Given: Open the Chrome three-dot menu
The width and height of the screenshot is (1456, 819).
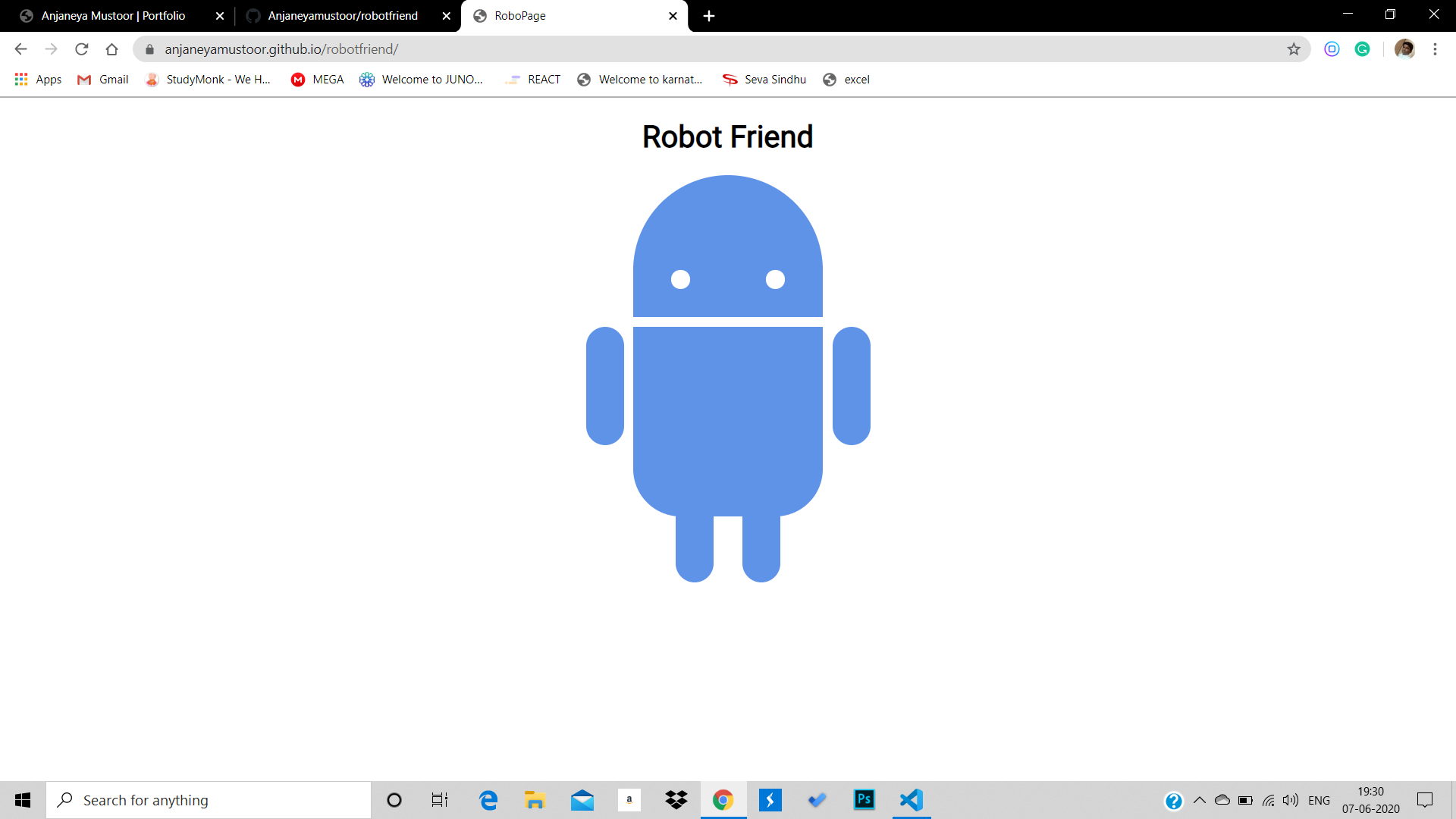Looking at the screenshot, I should 1435,49.
